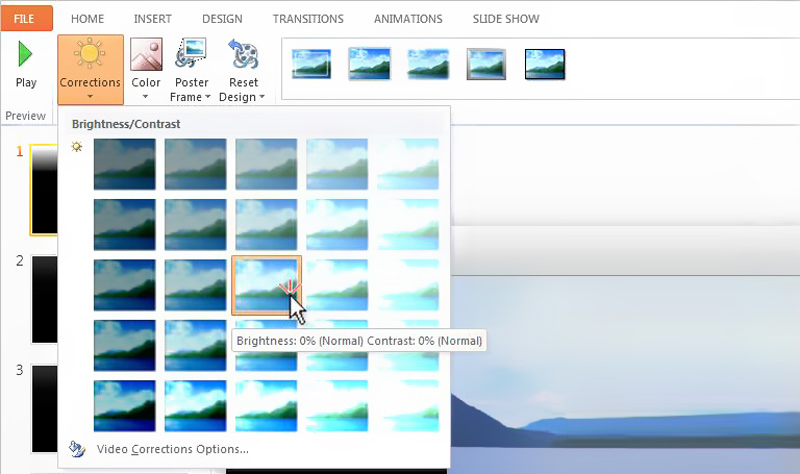800x474 pixels.
Task: Open the DESIGN ribbon tab
Action: (222, 19)
